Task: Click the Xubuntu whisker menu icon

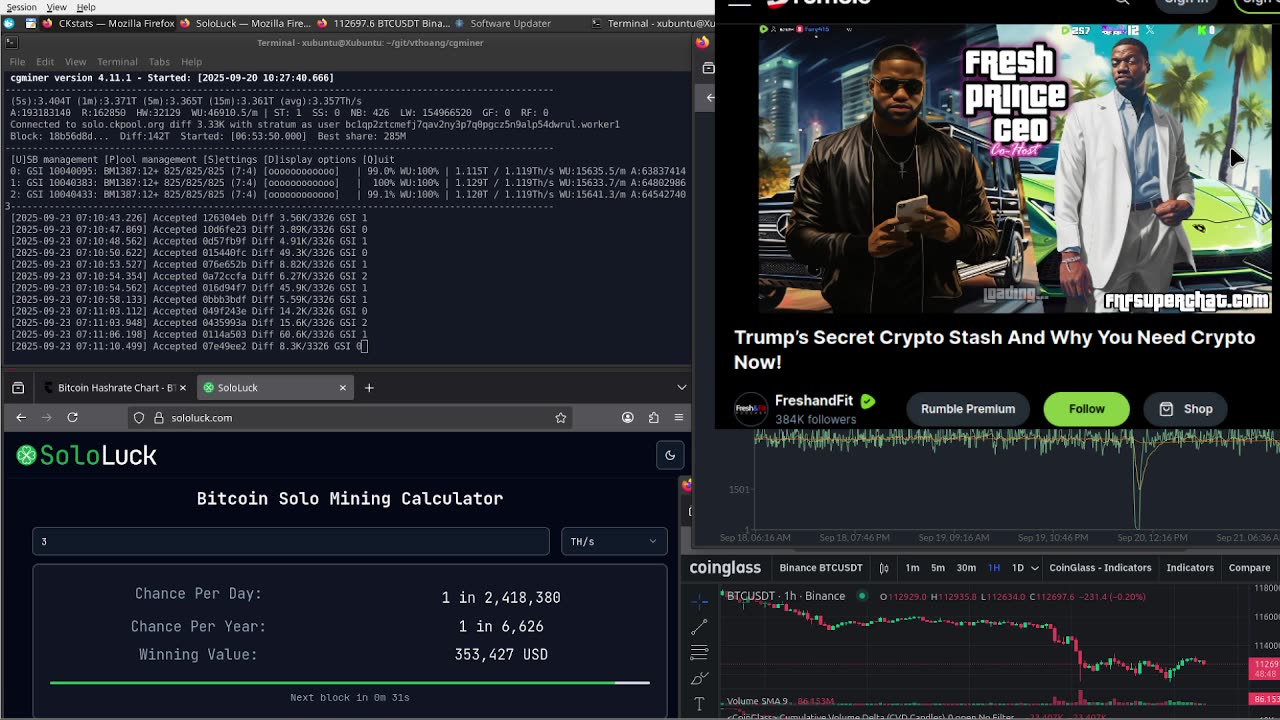Action: 9,23
